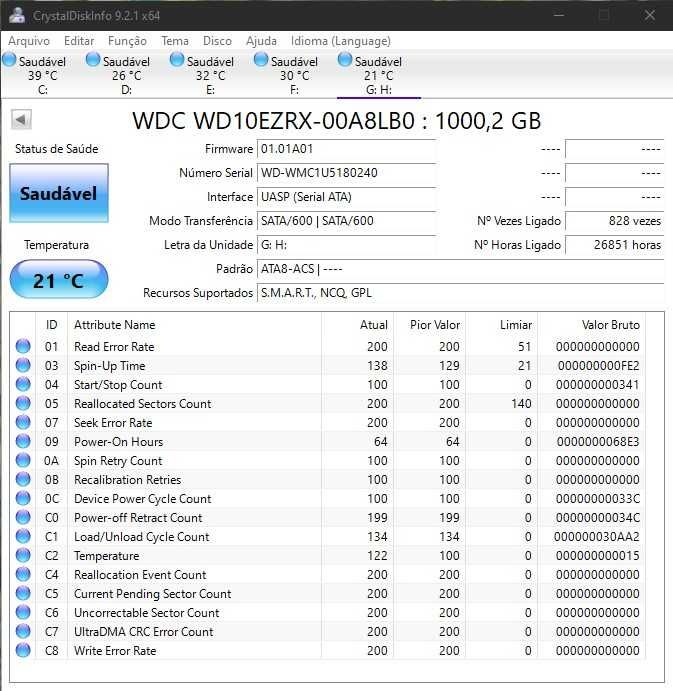Select the Power-On Hours attribute name
Viewport: 673px width, 691px height.
pos(119,442)
